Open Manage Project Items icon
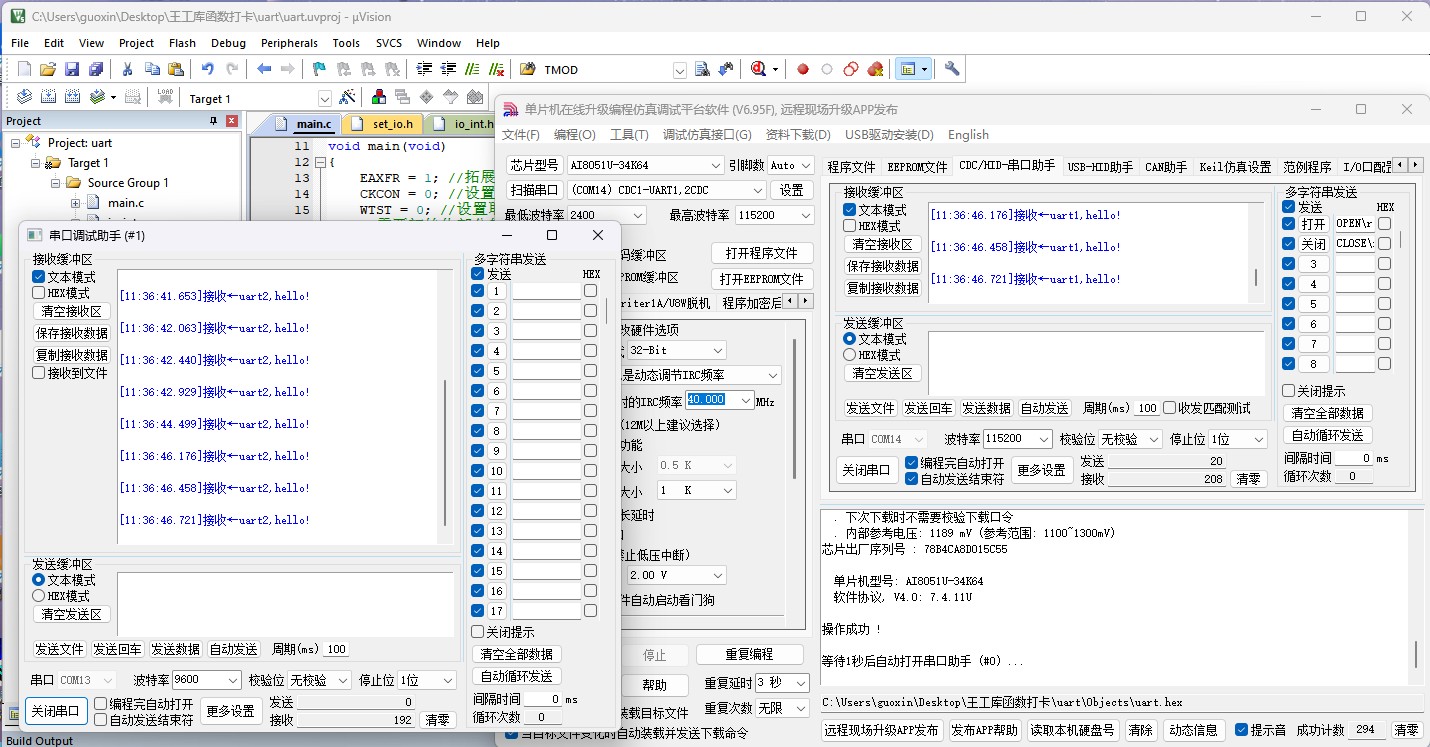The width and height of the screenshot is (1430, 747). (x=379, y=97)
